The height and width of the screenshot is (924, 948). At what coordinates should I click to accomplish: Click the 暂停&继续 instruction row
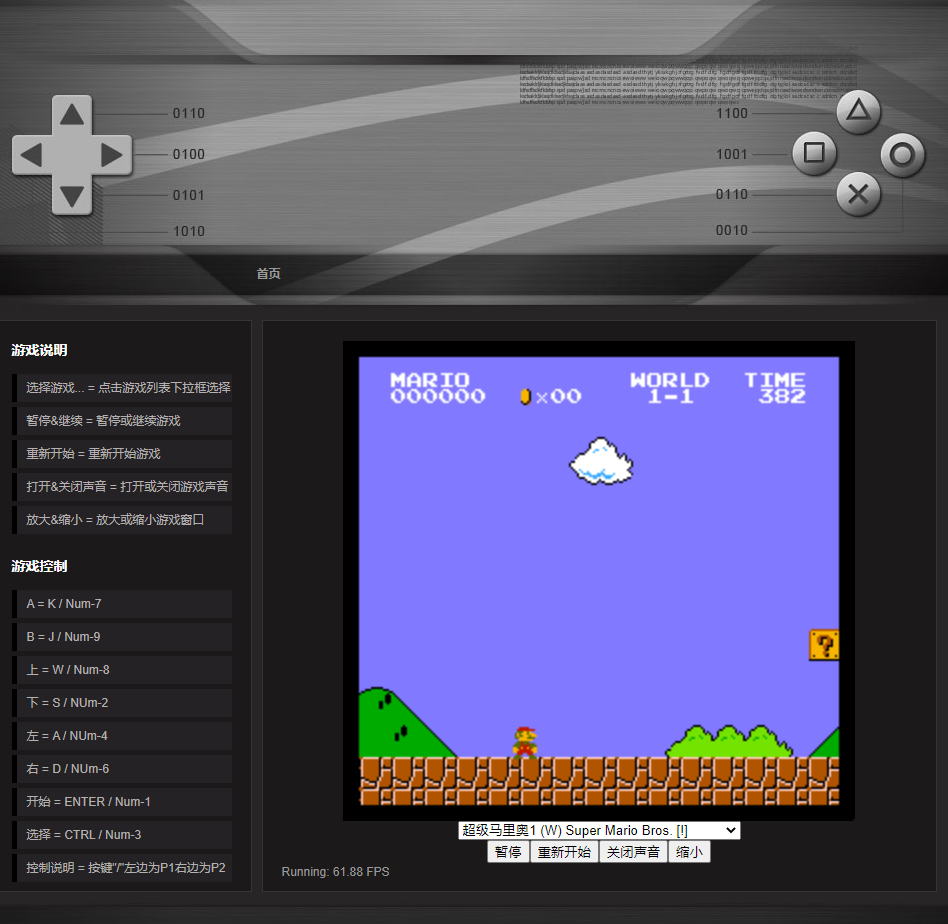click(x=122, y=421)
